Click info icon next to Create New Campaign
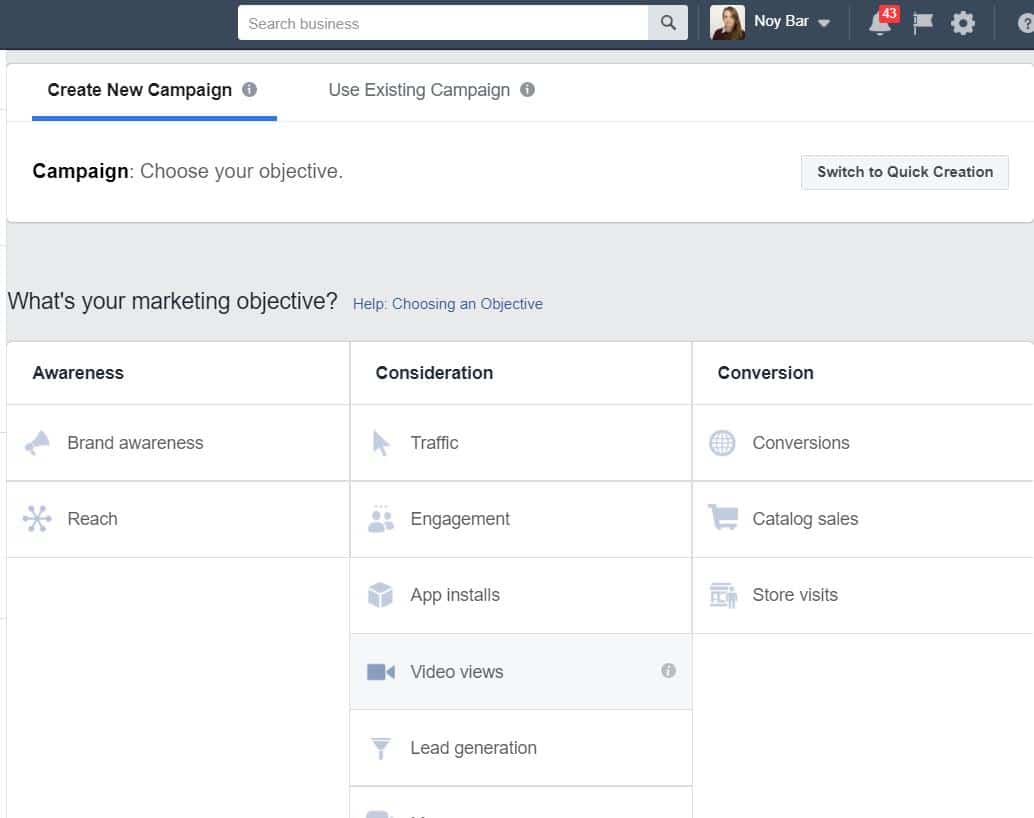Image resolution: width=1034 pixels, height=818 pixels. [249, 89]
